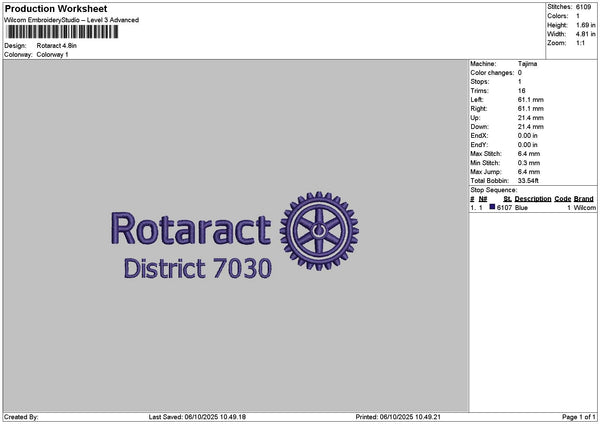Click the 'District 7030' embroidered text

[198, 268]
